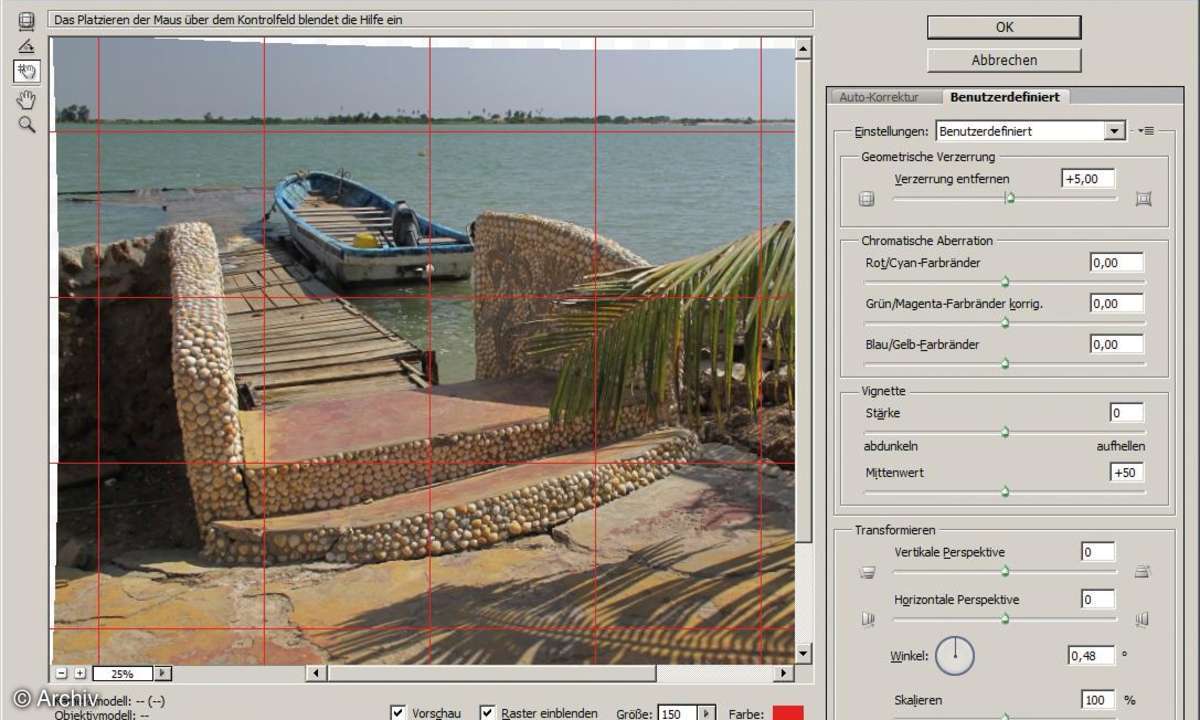Click the preview vertical scrollbar up arrow
This screenshot has width=1200, height=720.
tap(803, 47)
